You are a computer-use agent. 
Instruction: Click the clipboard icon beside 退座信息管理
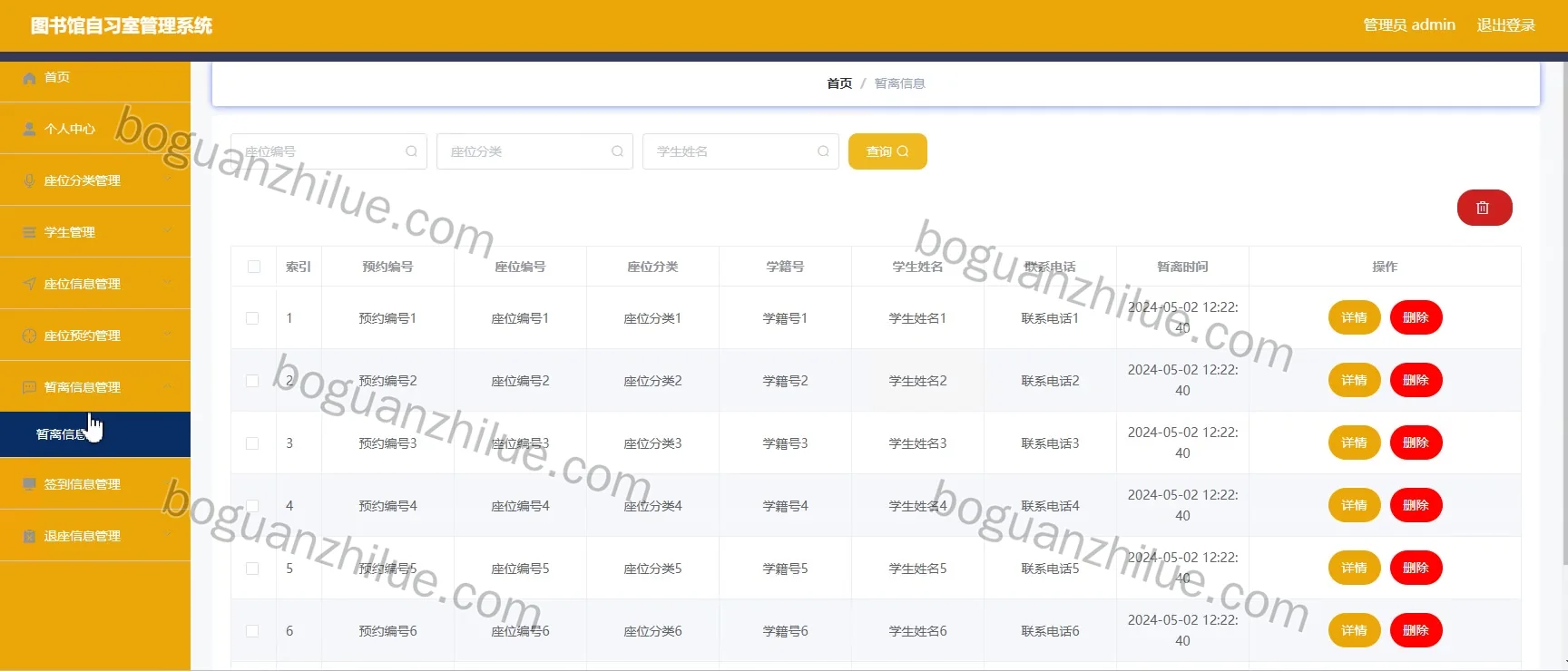[29, 537]
